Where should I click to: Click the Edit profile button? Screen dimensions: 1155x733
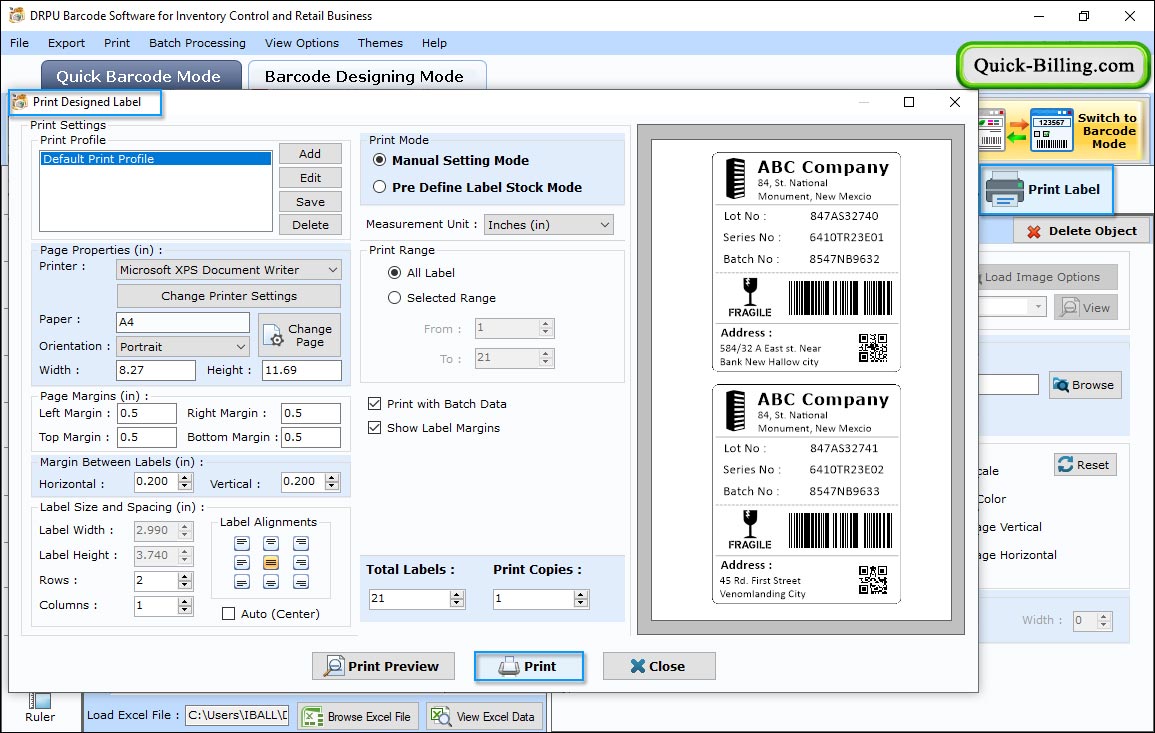310,178
